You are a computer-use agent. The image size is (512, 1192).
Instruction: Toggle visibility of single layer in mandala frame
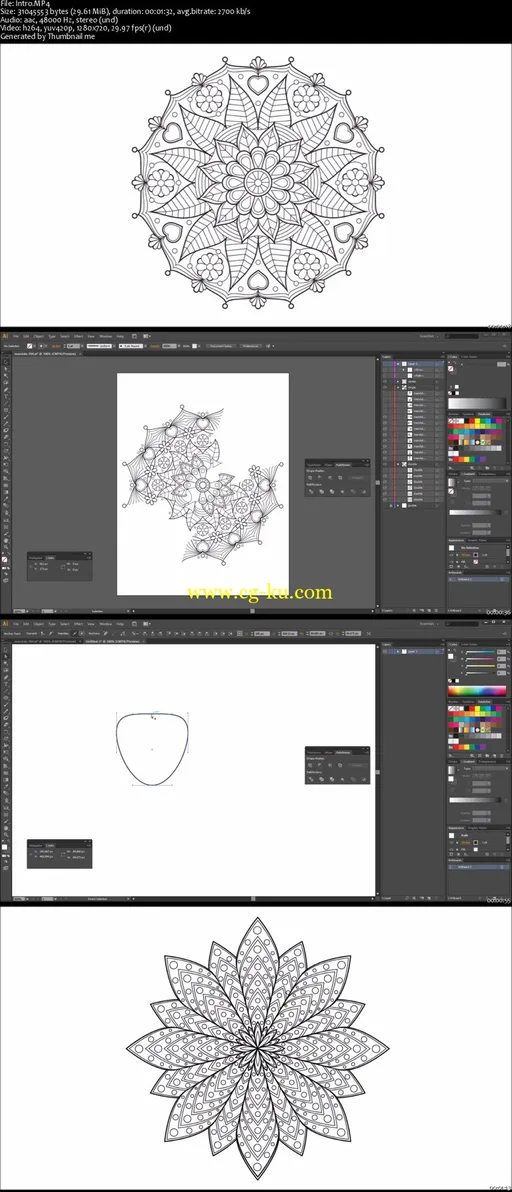(x=385, y=388)
